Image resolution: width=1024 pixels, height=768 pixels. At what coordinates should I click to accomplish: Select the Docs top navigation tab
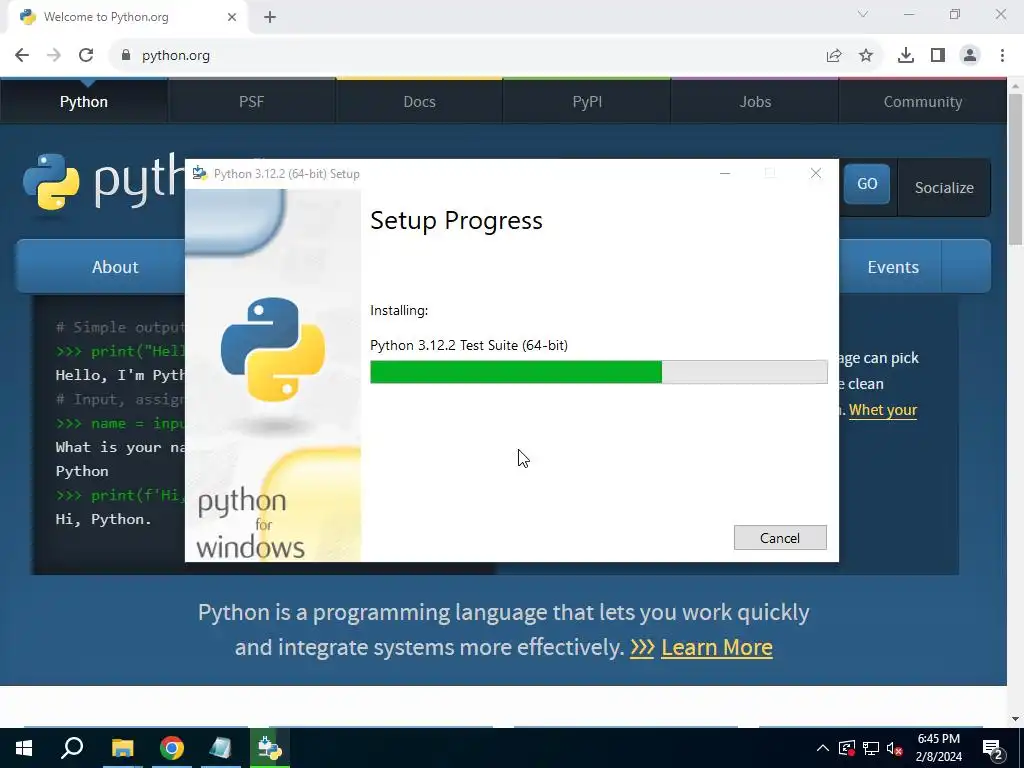click(419, 102)
